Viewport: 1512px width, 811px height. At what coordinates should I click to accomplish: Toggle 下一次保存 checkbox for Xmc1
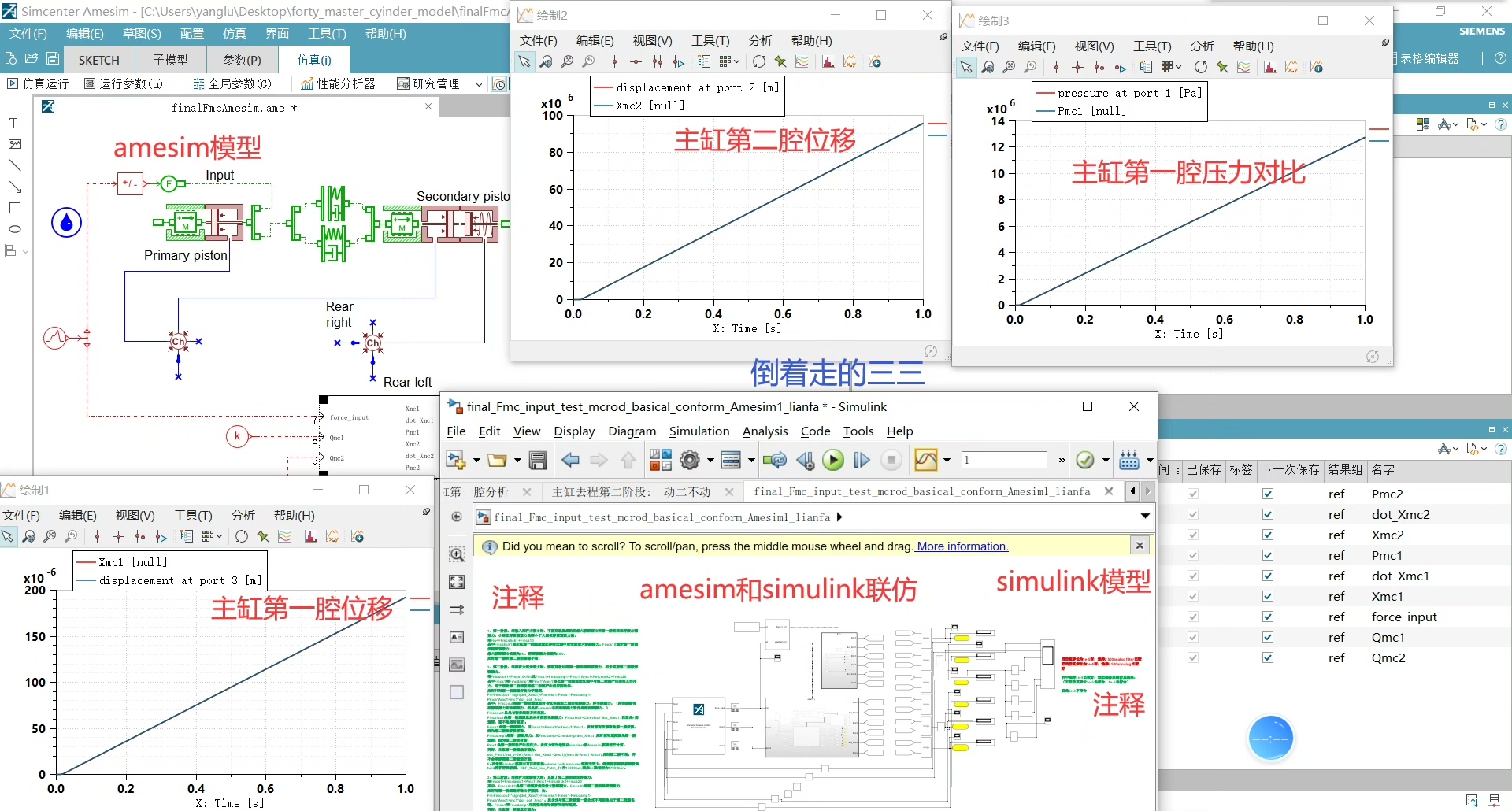(1268, 596)
